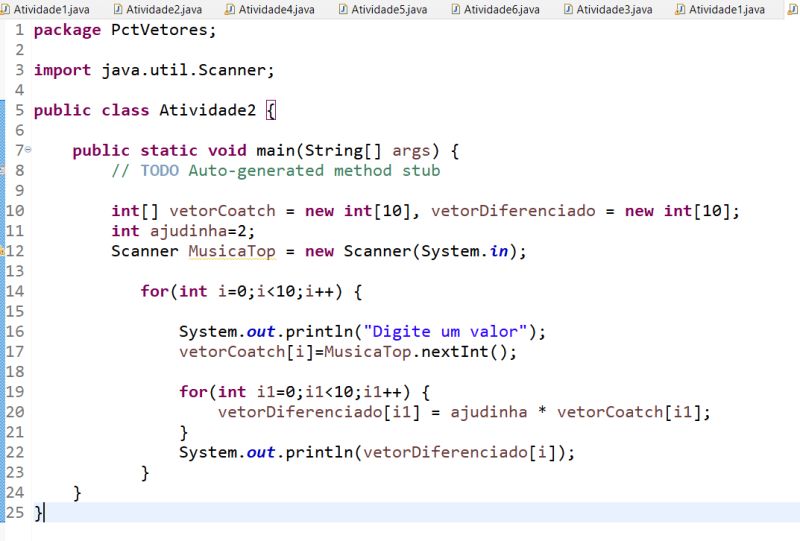Place cursor on java.util.Scanner import

183,70
